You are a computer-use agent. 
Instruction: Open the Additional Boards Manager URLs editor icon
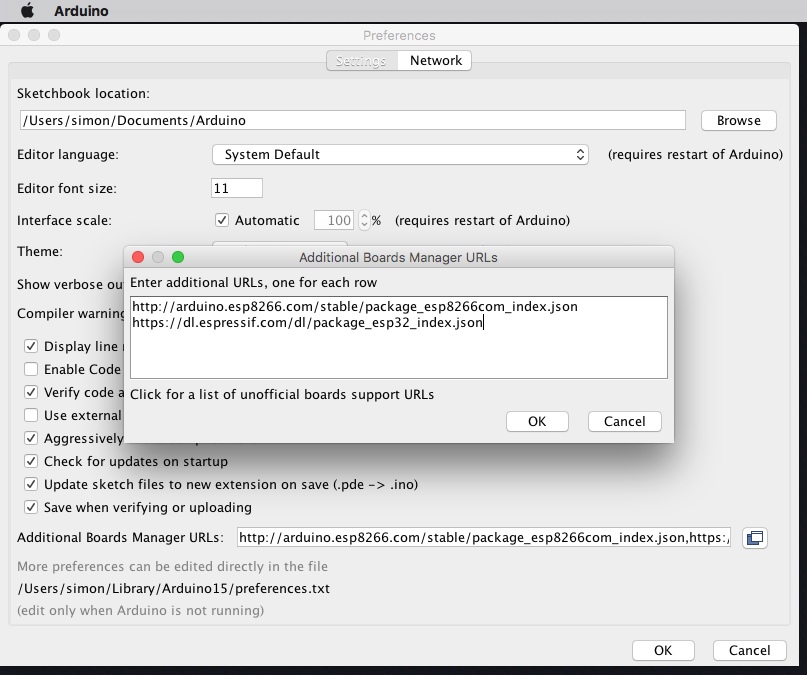(755, 538)
